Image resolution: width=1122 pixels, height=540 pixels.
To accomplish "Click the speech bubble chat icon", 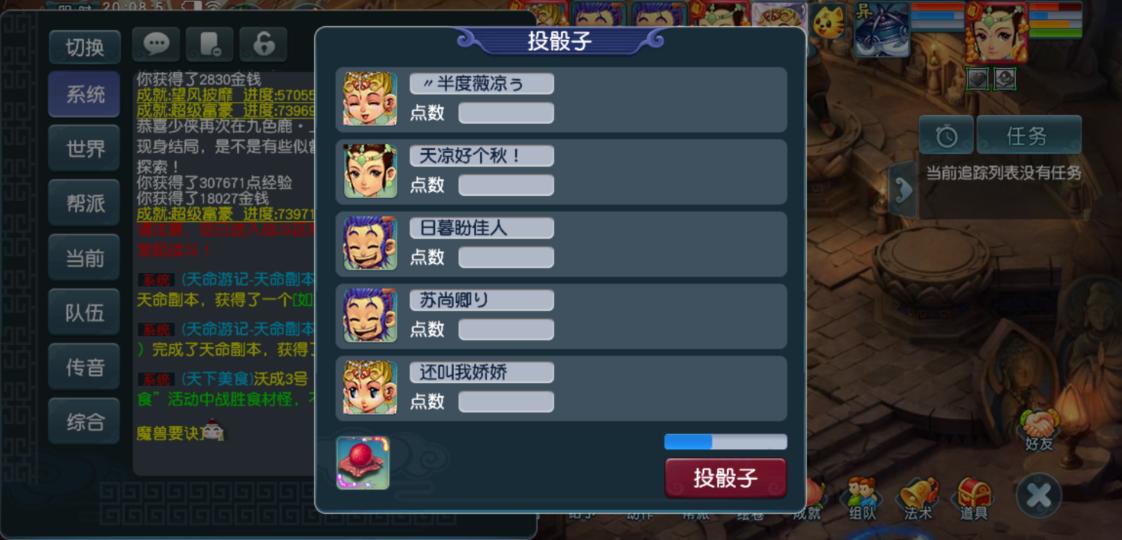I will coord(156,44).
